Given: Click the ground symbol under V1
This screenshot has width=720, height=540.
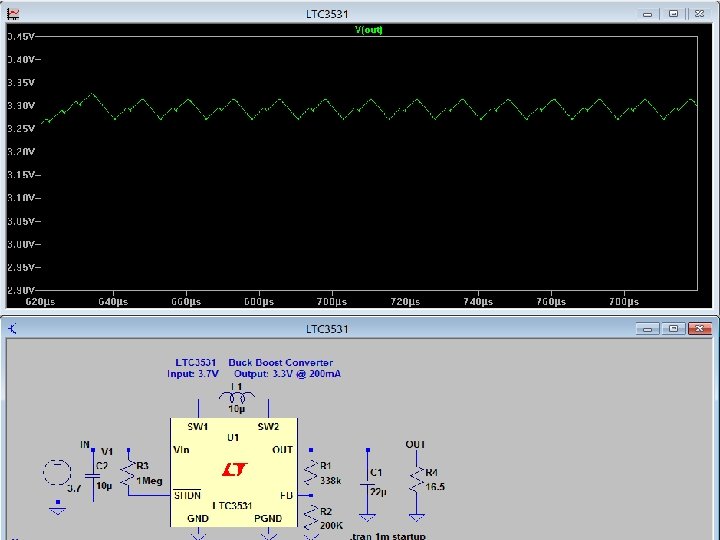Looking at the screenshot, I should [57, 510].
